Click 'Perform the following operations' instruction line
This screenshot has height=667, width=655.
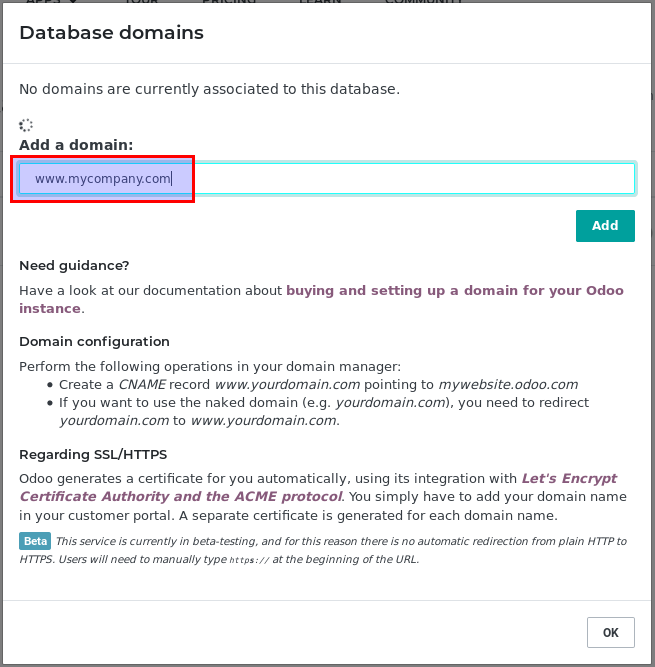209,366
